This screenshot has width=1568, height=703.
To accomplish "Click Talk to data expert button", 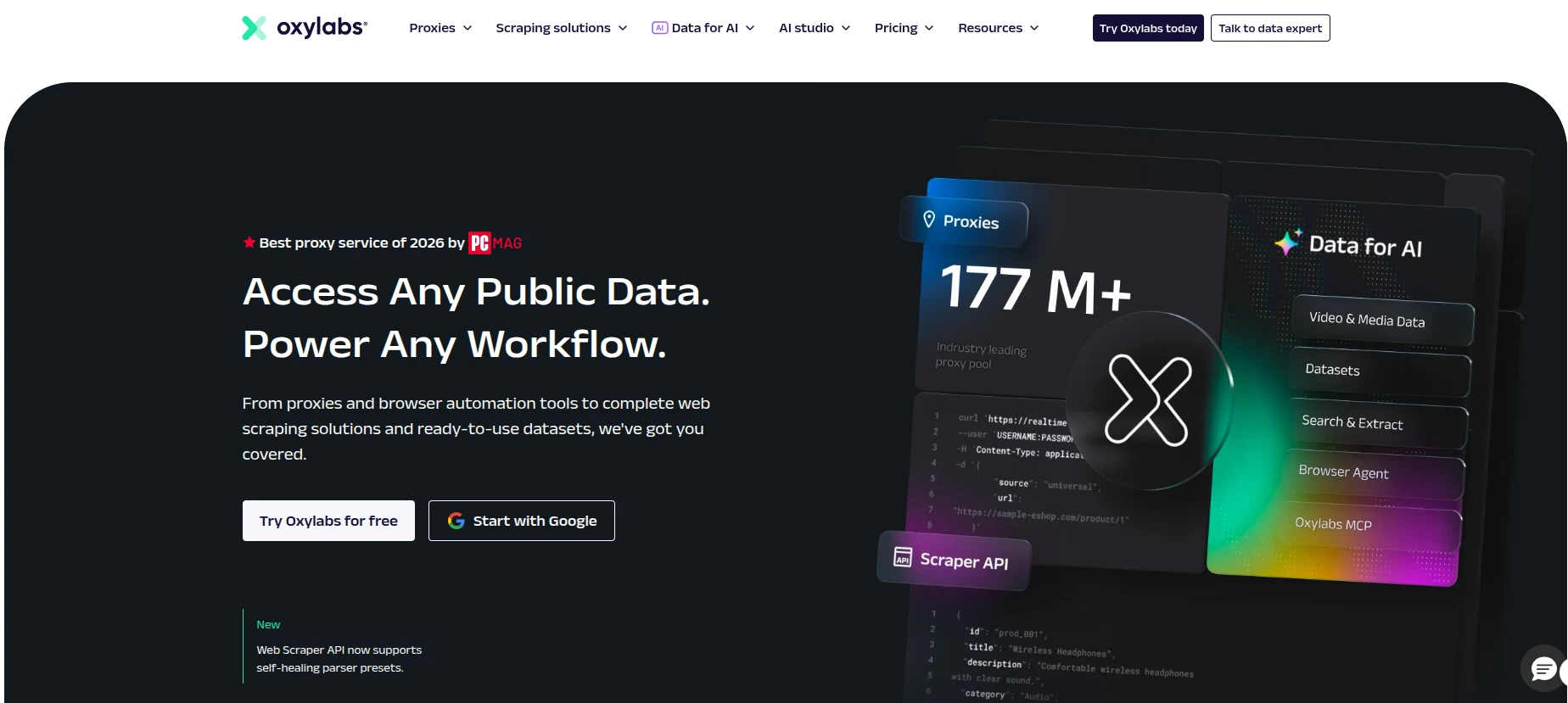I will click(1270, 28).
